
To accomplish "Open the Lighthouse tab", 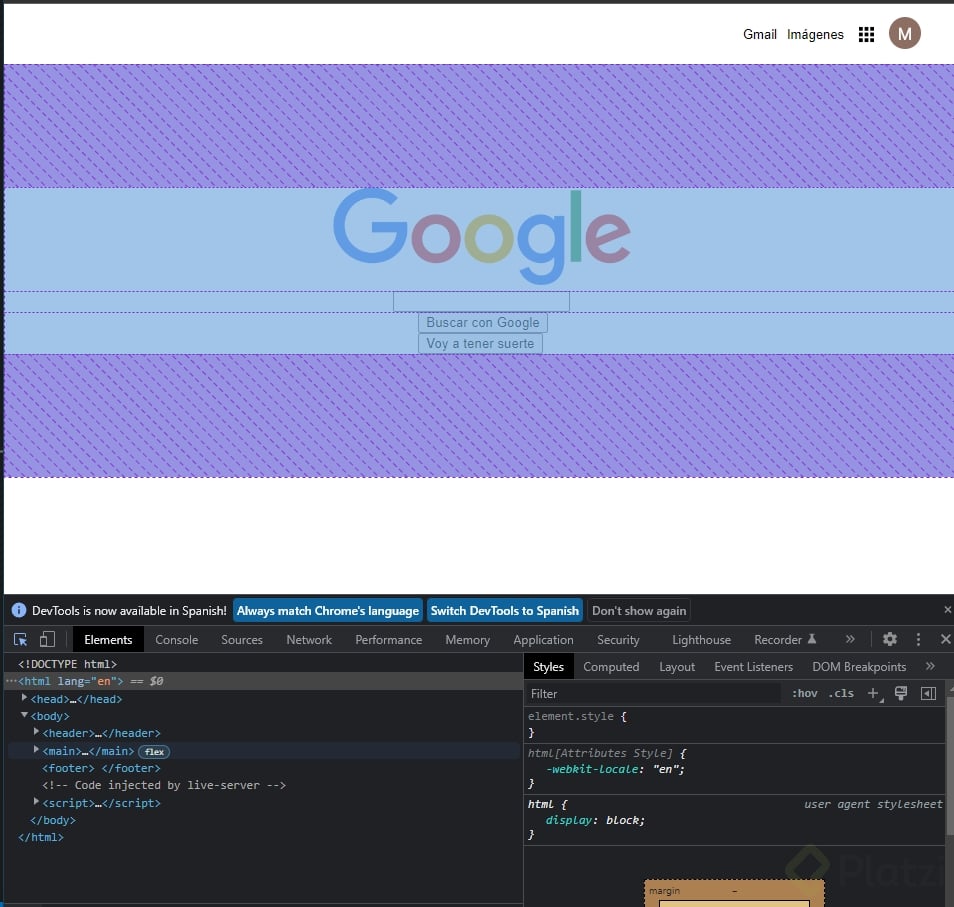I will pos(701,640).
